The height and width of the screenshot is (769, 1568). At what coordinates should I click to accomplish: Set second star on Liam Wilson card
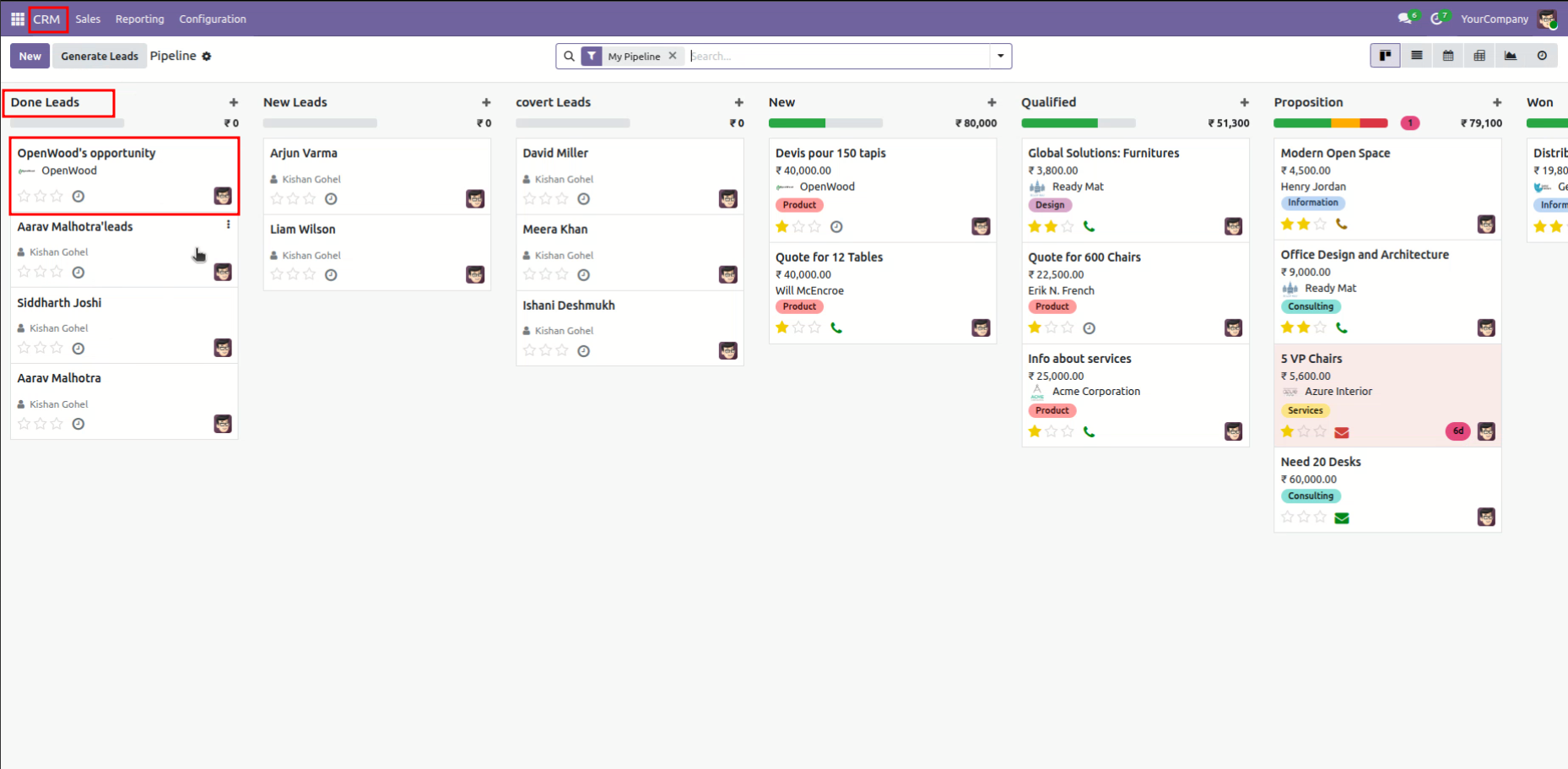click(x=293, y=274)
